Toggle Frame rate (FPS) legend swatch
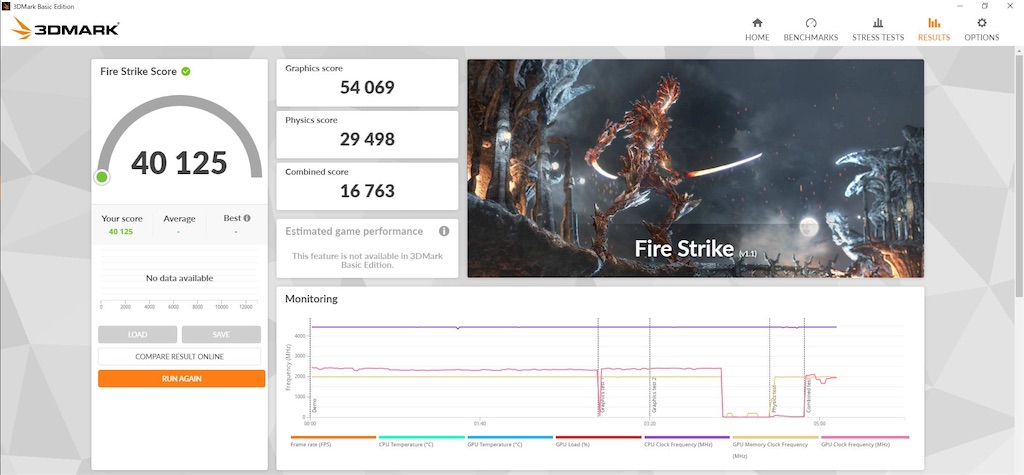This screenshot has height=475, width=1024. pos(333,437)
